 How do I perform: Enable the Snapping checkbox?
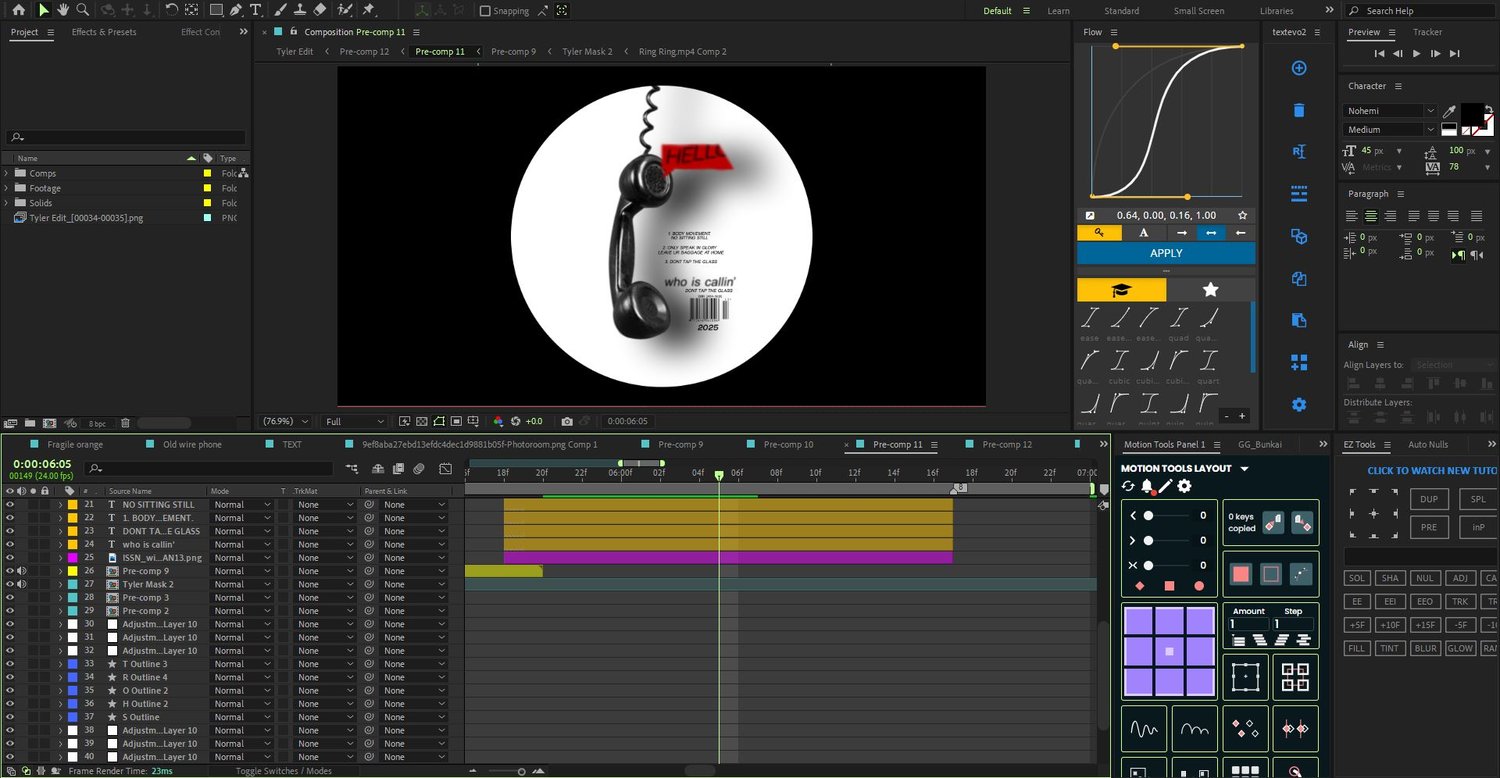[486, 11]
